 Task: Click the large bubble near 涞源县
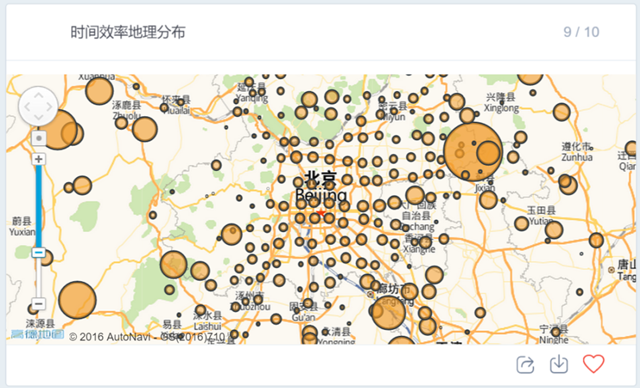(x=77, y=300)
